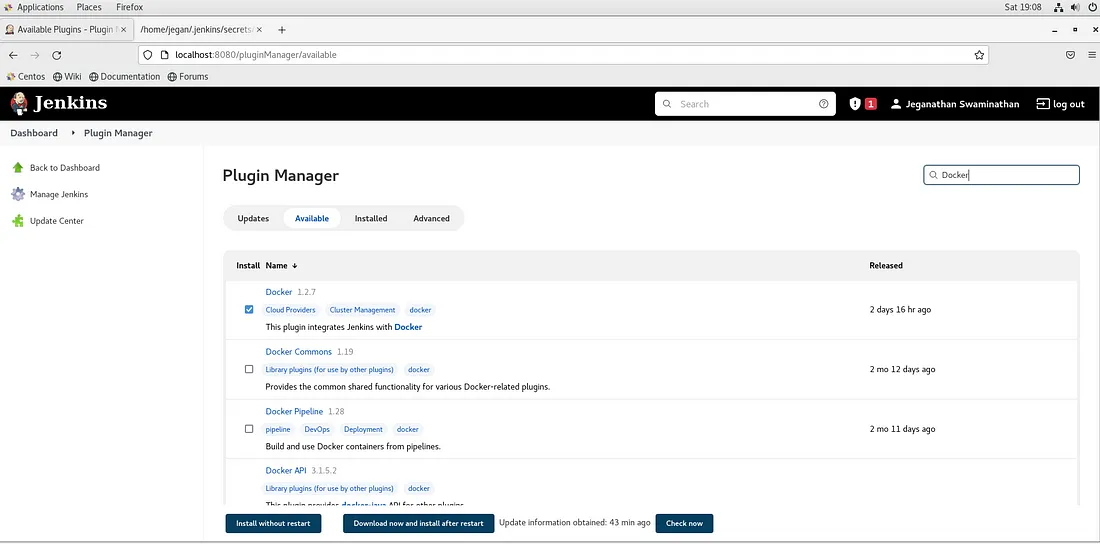
Task: Click the Jeganathan Swaminathan user name
Action: click(962, 104)
